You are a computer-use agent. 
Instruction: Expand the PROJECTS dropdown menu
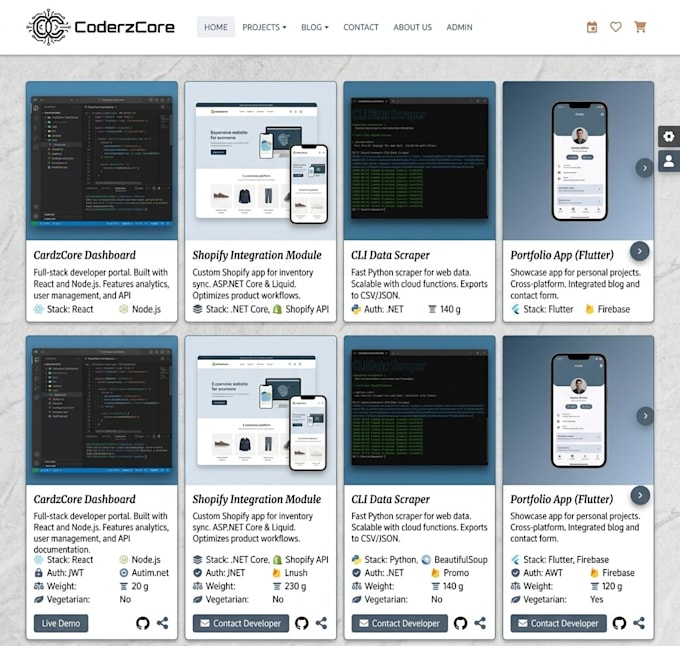[264, 27]
